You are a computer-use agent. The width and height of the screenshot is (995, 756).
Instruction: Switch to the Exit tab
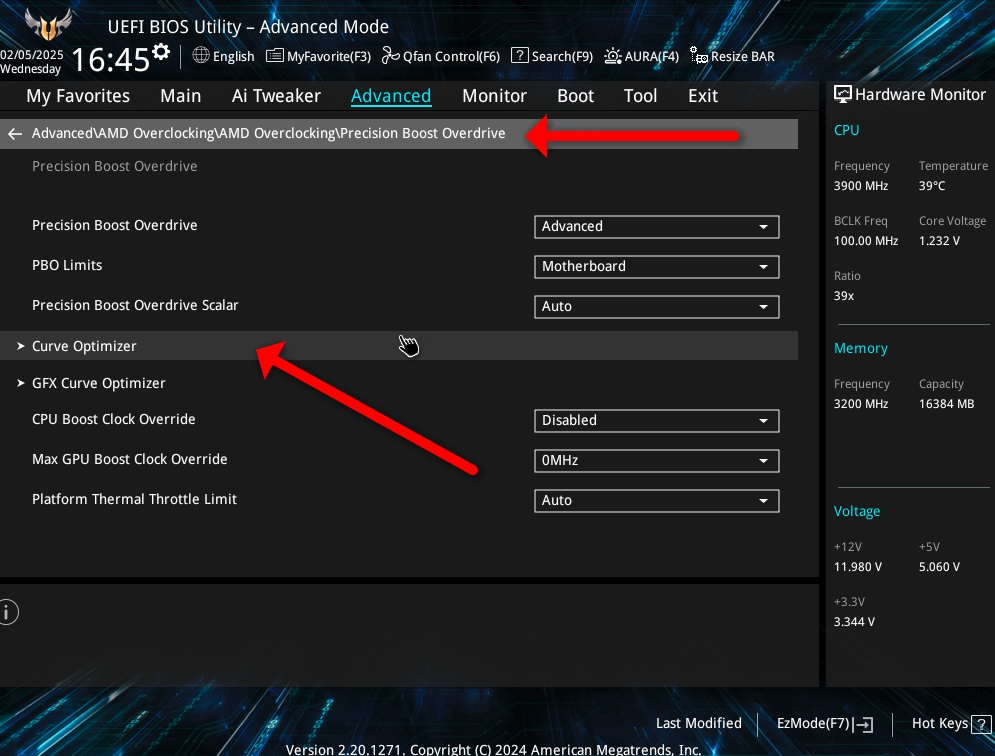click(x=703, y=96)
